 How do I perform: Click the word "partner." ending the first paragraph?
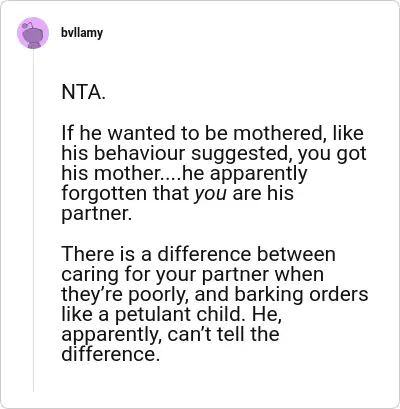(97, 214)
